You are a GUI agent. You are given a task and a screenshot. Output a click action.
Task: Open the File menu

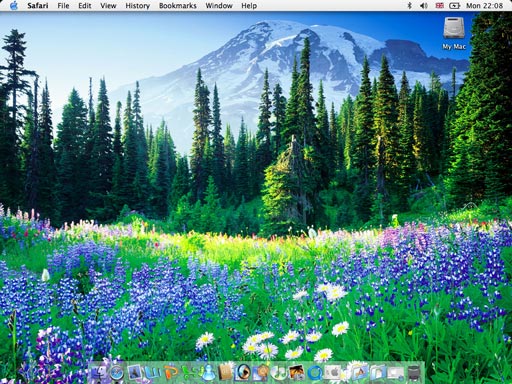pyautogui.click(x=63, y=6)
